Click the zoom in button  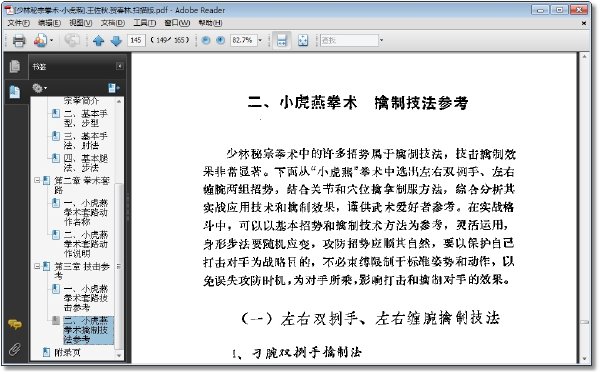click(220, 40)
